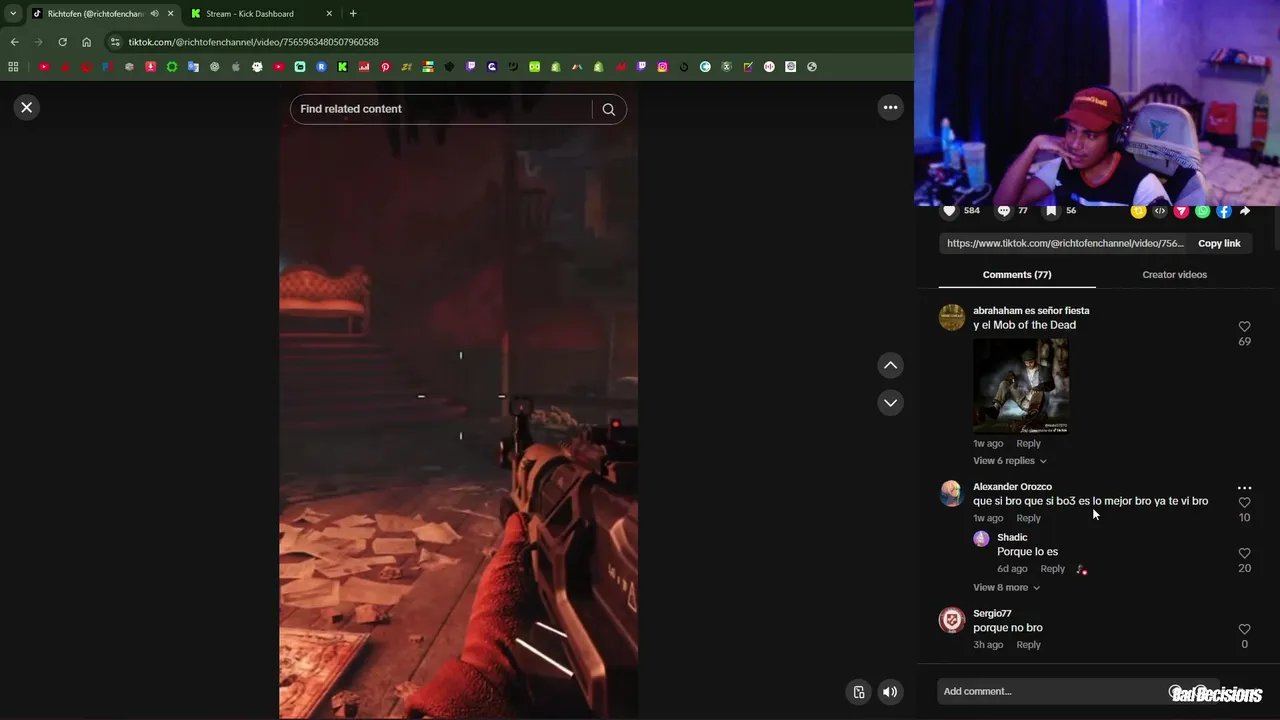Reply to Alexander Orozco's comment
Screen dimensions: 1280x720
click(x=1028, y=518)
